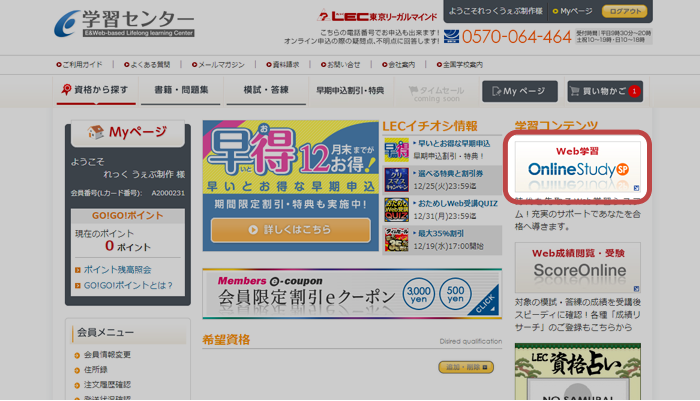Click the 会員限定割引eクーポン banner
Screen dimensions: 700x401
352,294
